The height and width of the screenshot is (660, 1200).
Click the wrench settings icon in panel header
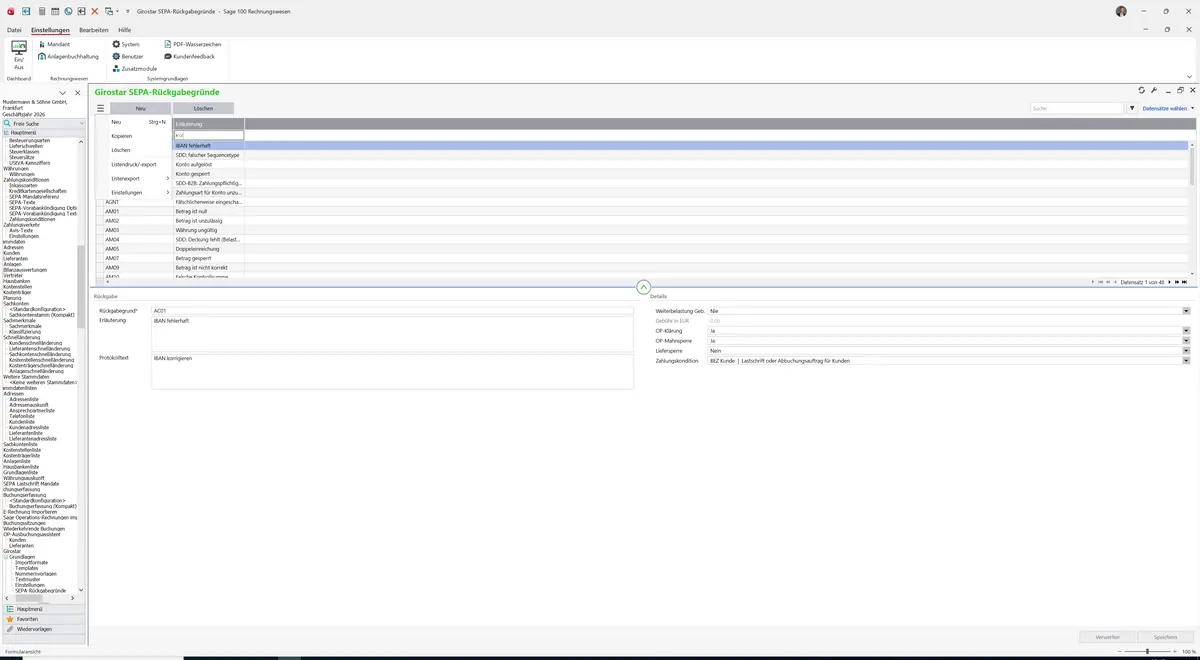tap(1154, 90)
